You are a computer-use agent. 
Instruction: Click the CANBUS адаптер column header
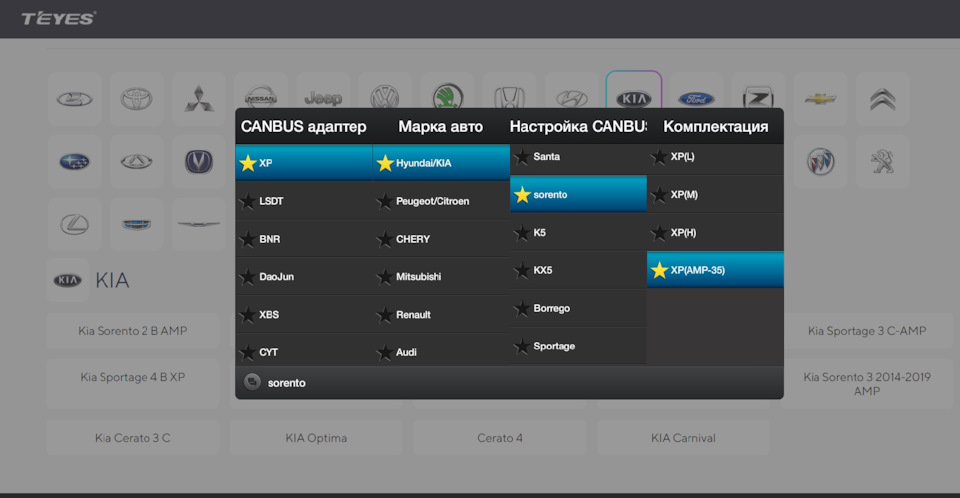303,127
